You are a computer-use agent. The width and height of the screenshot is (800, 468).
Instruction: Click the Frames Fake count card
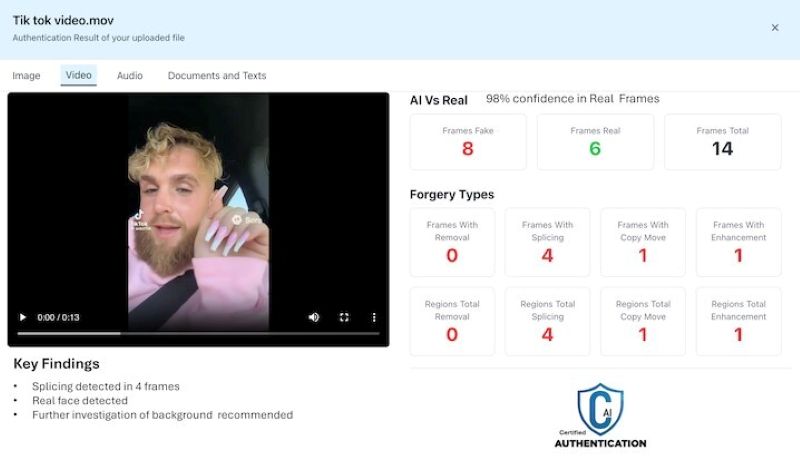(x=468, y=142)
